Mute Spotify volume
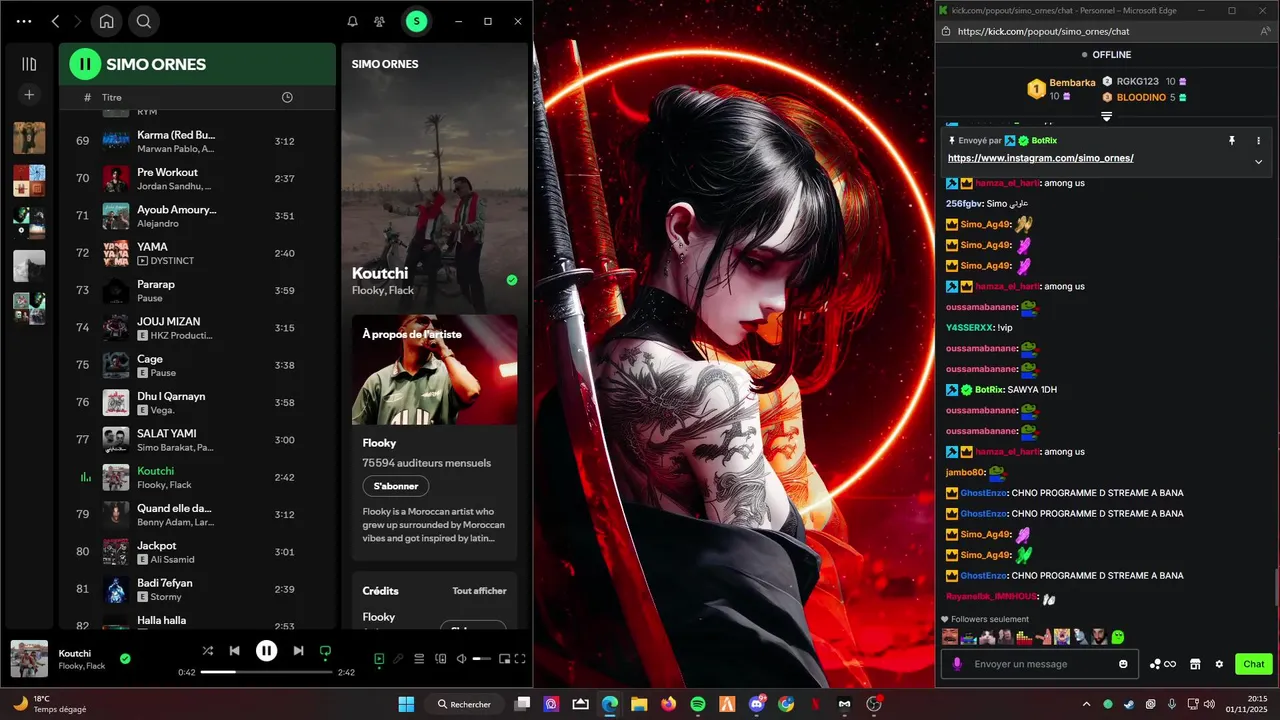Viewport: 1280px width, 720px height. 461,659
